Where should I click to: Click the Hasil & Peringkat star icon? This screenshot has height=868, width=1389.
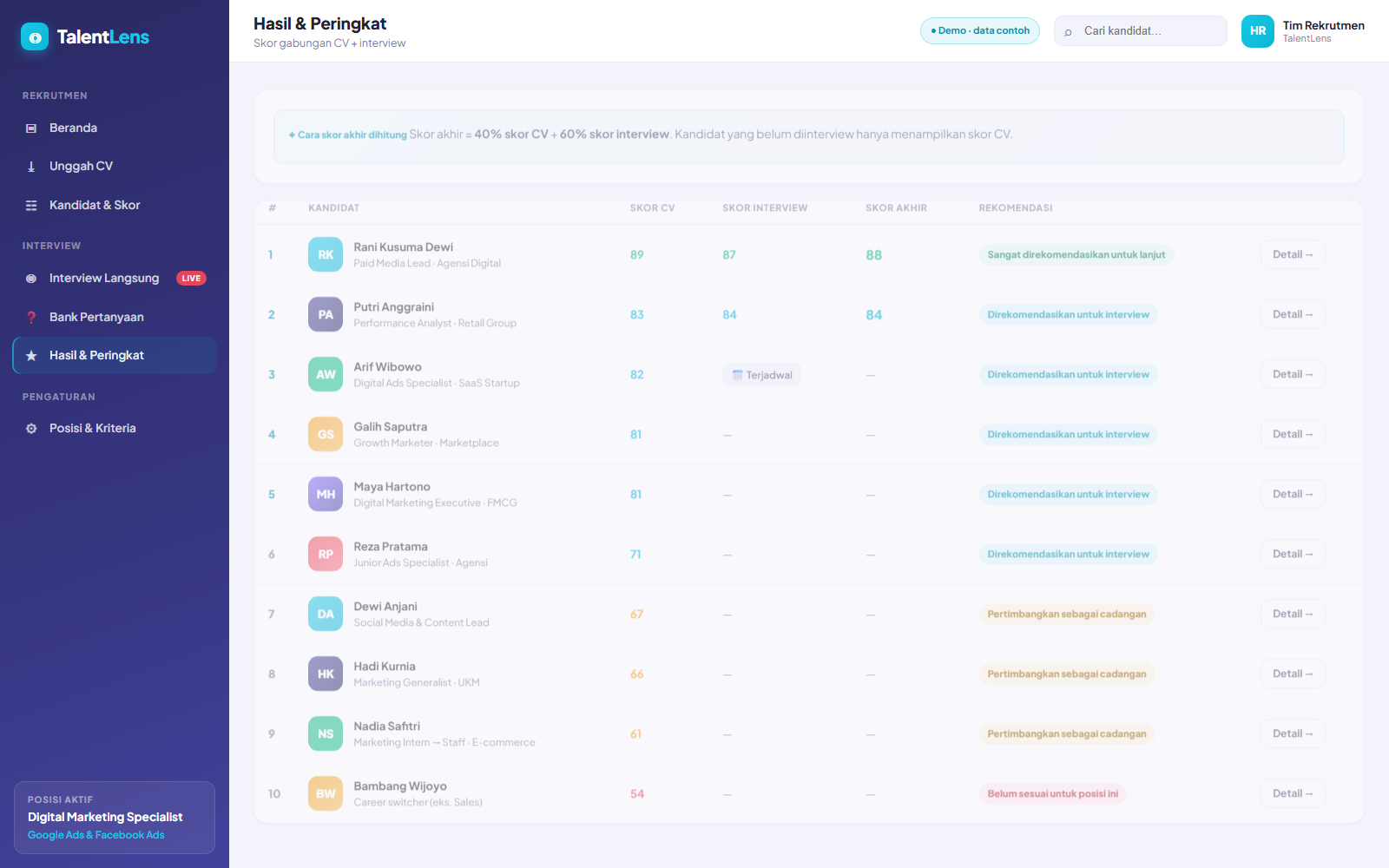click(x=31, y=356)
